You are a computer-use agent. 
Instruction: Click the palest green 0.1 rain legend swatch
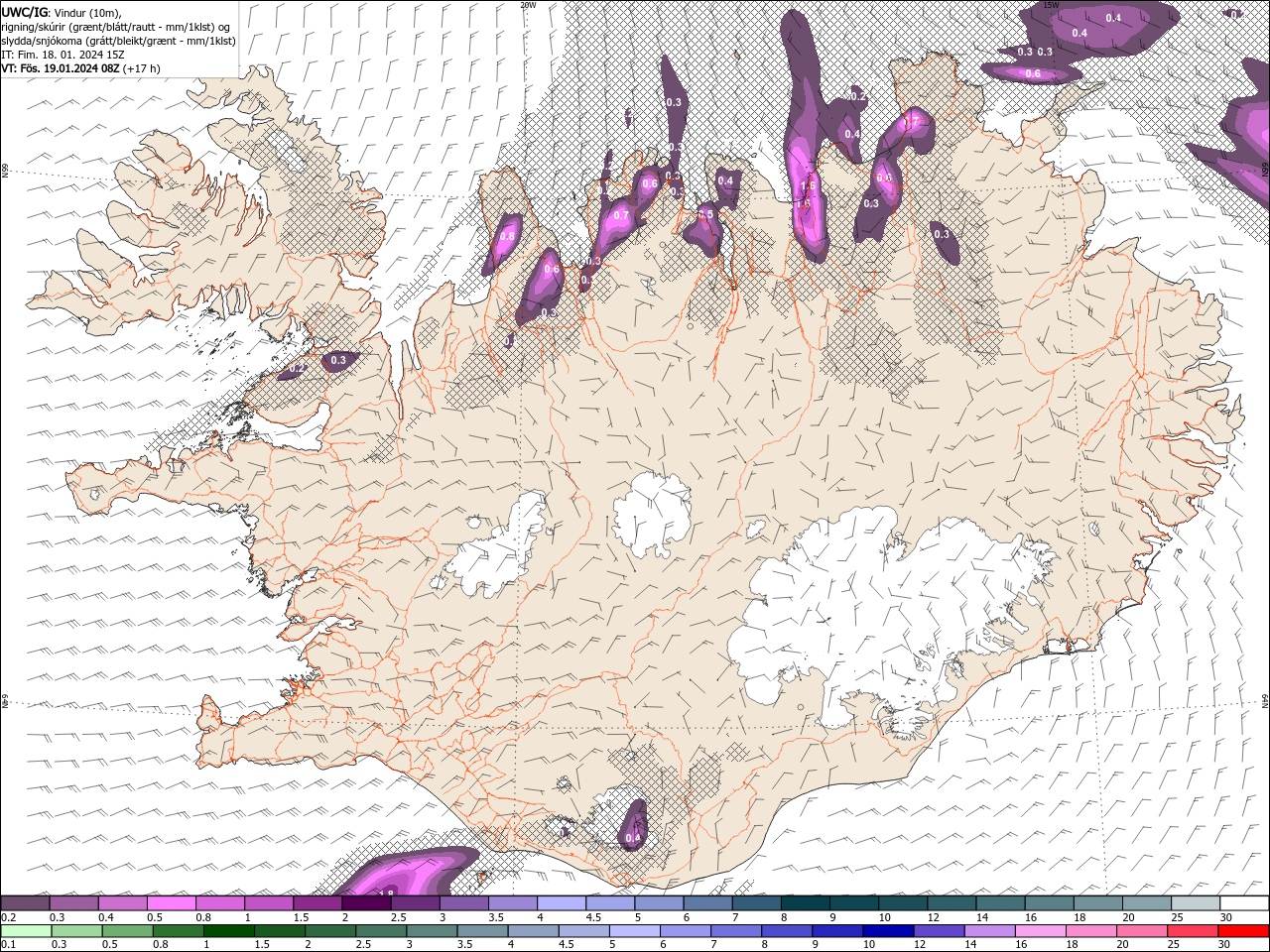coord(26,931)
